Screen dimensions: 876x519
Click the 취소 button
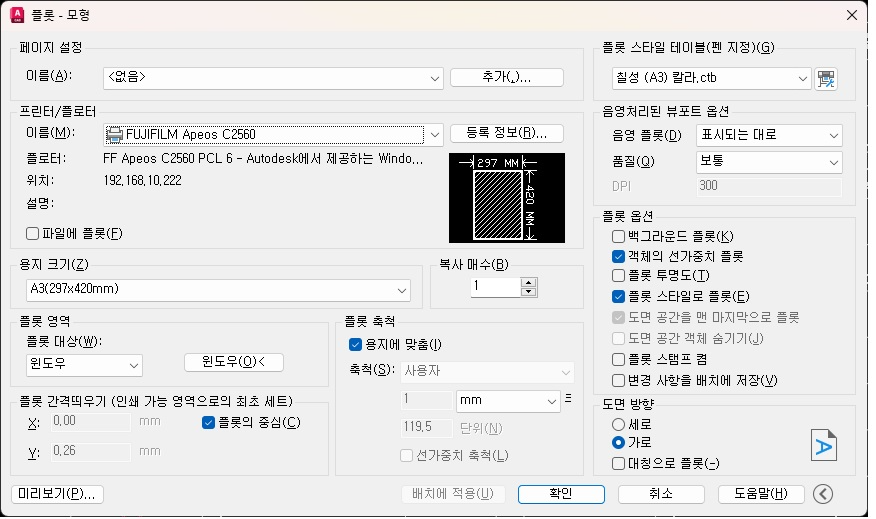[661, 494]
